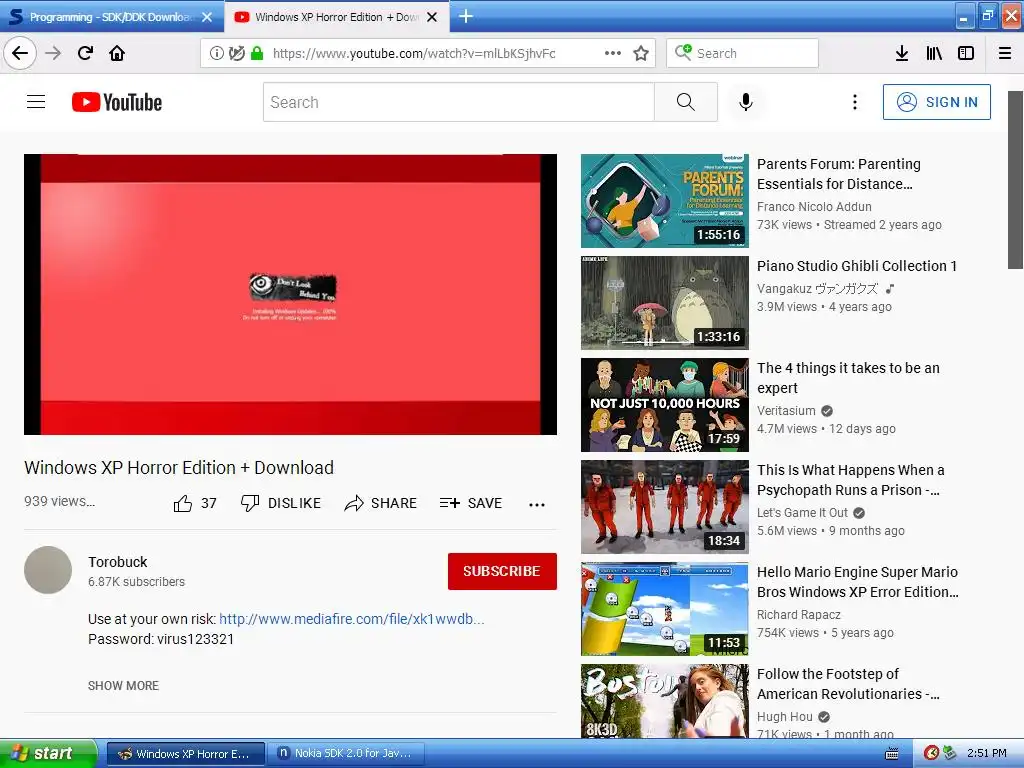
Task: Switch to the Programming - SDK/DDK Downloads tab
Action: click(110, 17)
